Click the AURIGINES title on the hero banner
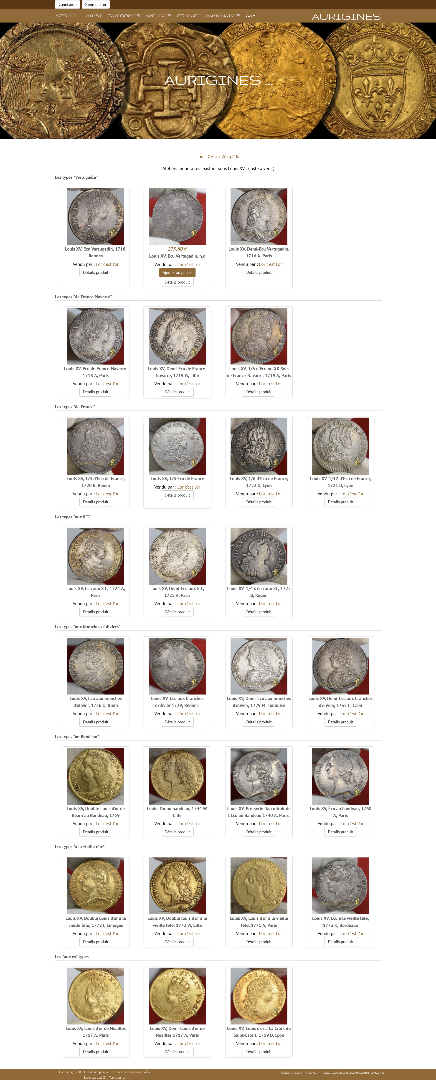This screenshot has height=1080, width=436. click(x=218, y=81)
